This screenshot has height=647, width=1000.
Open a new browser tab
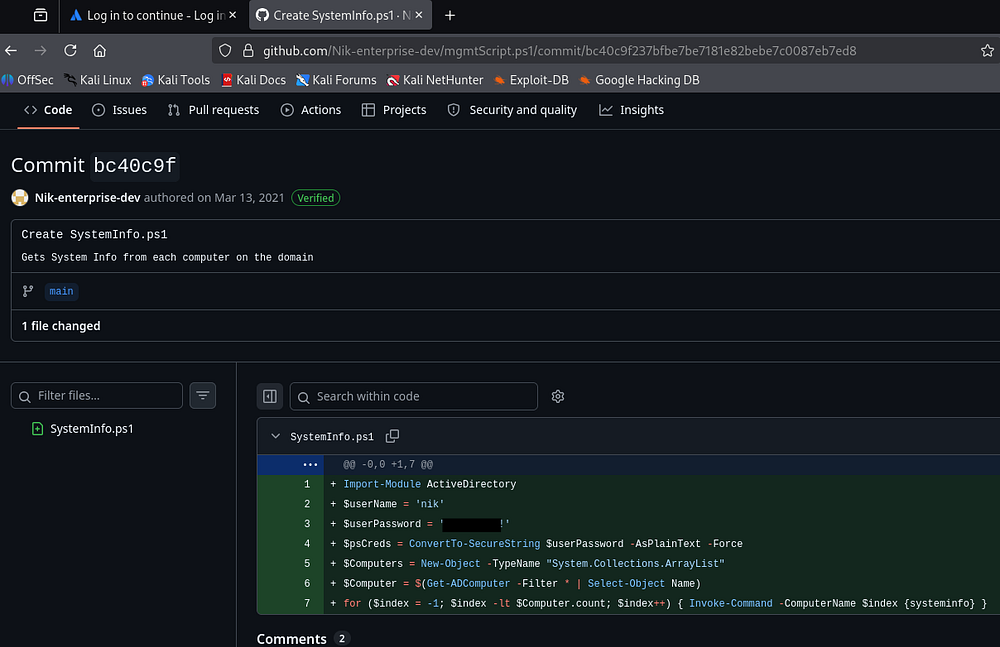[450, 15]
